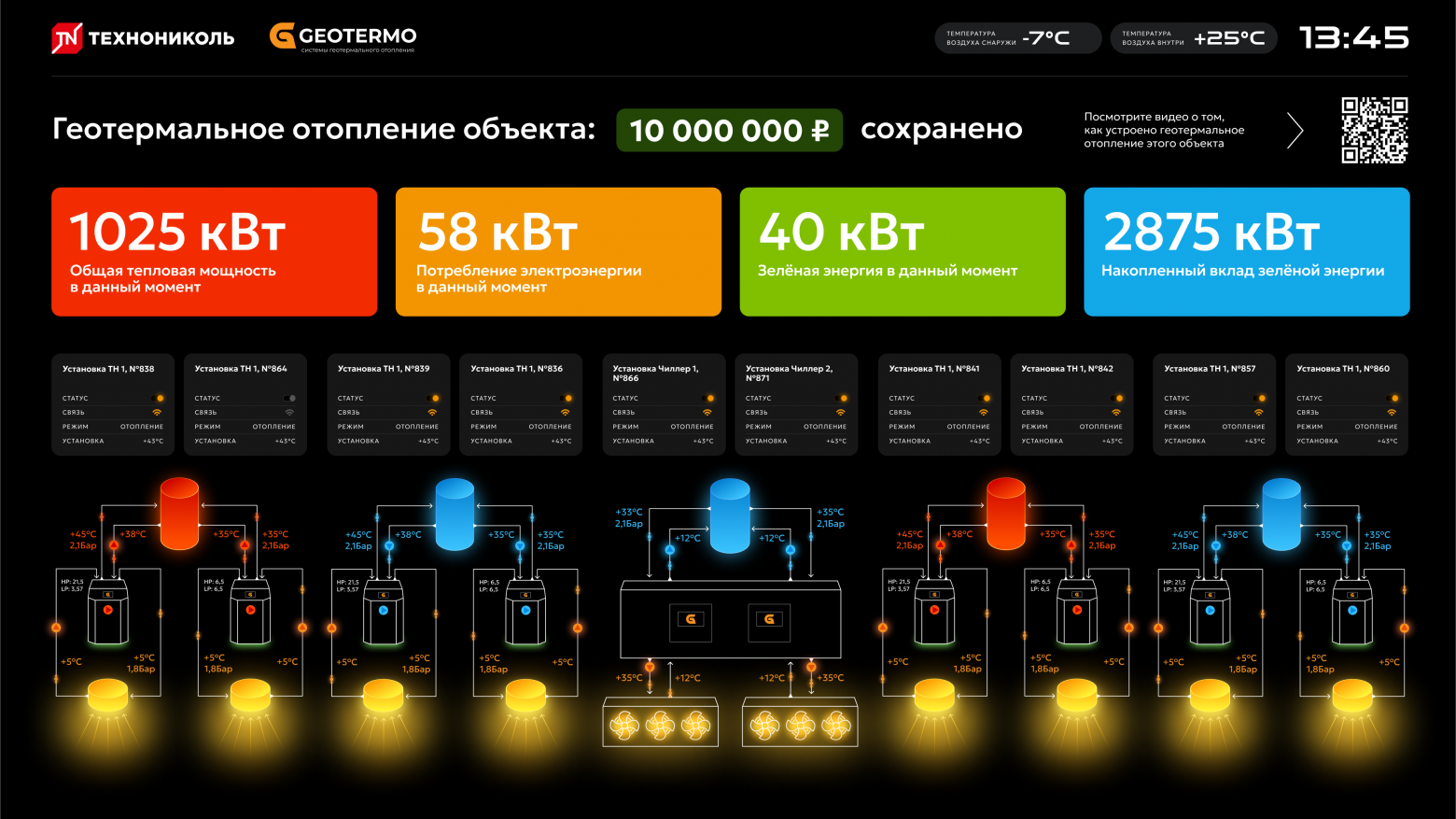Image resolution: width=1456 pixels, height=819 pixels.
Task: Click the red hot tank above units 838 and 864
Action: [x=179, y=514]
